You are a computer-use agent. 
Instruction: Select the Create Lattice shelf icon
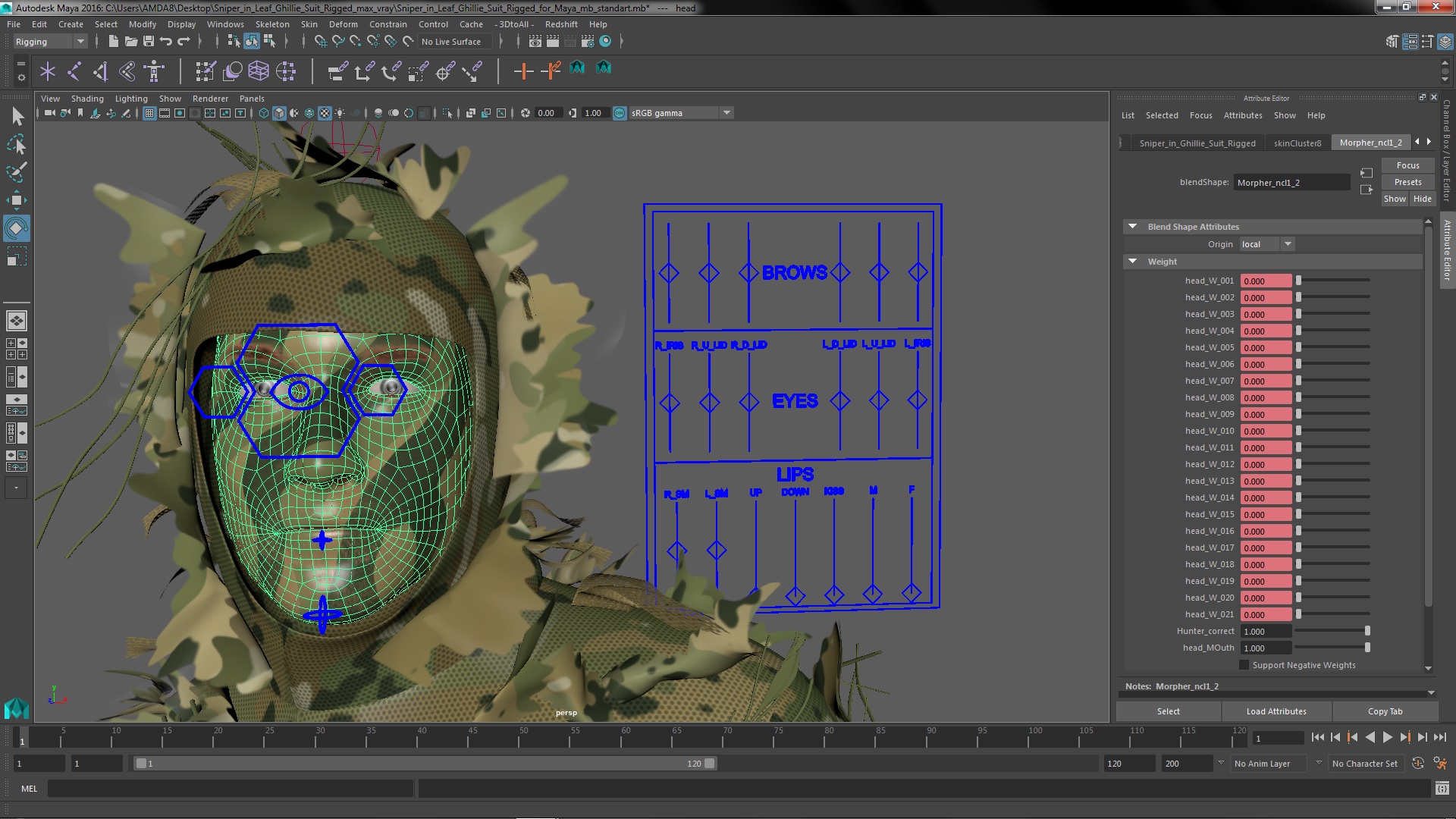259,71
